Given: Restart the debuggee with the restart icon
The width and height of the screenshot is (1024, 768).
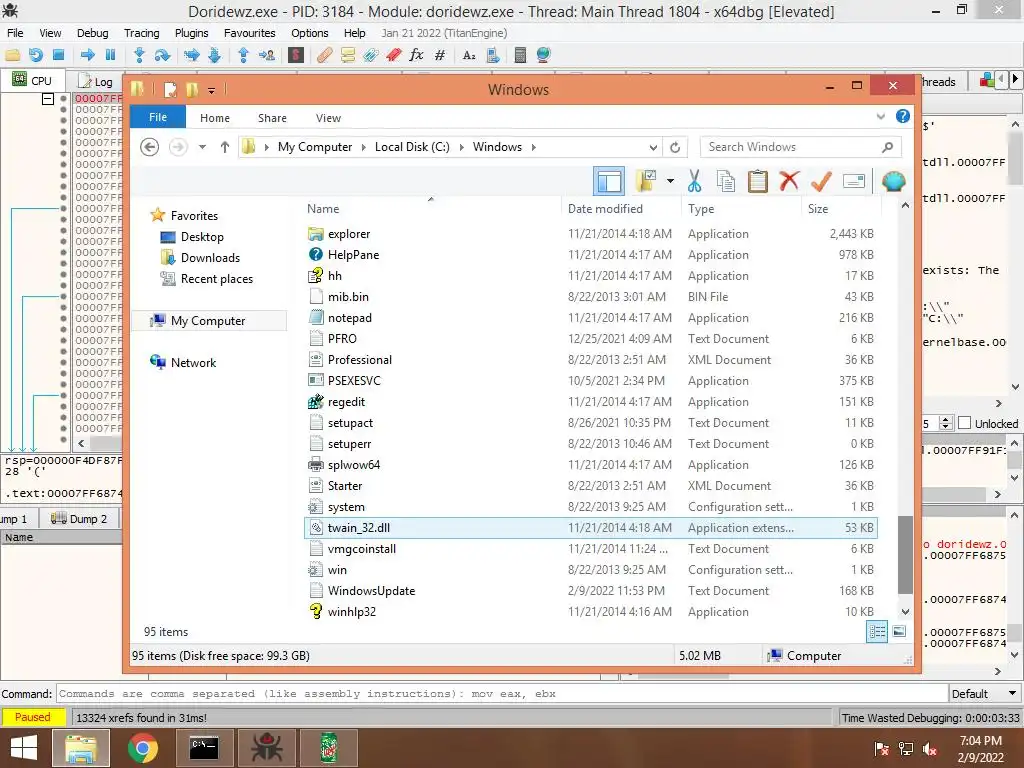Looking at the screenshot, I should point(36,56).
